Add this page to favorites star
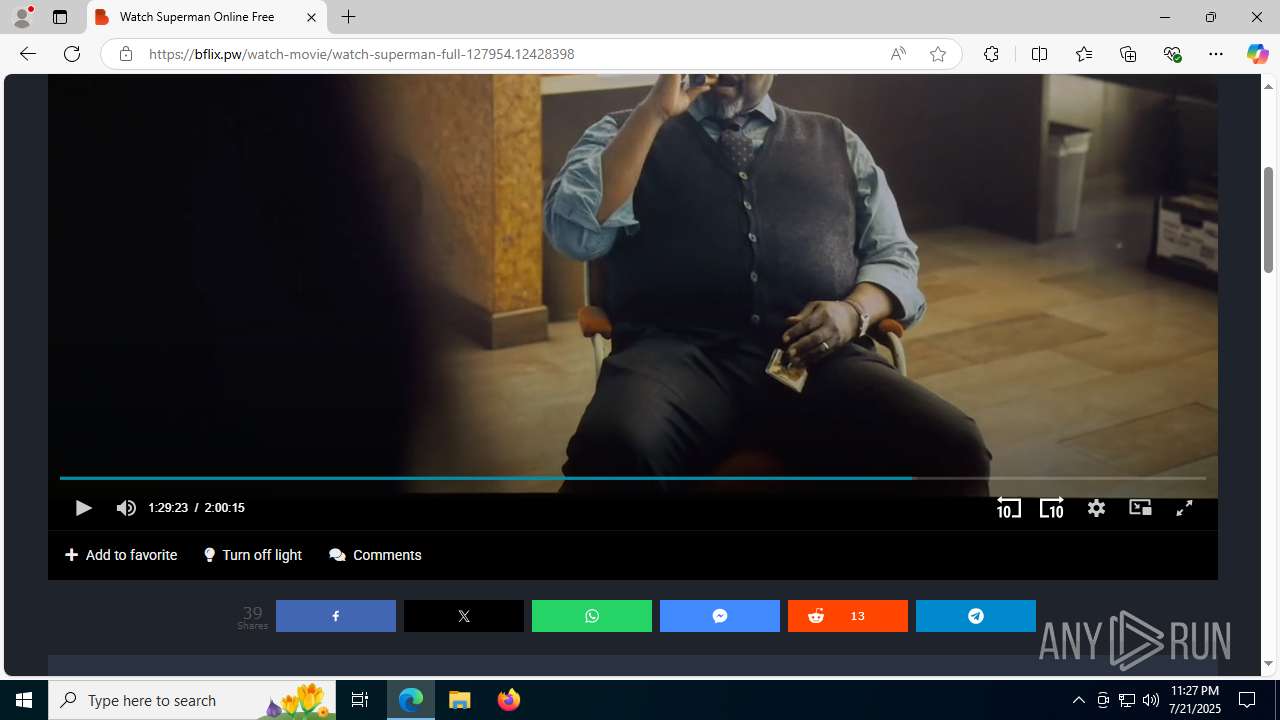 tap(937, 54)
